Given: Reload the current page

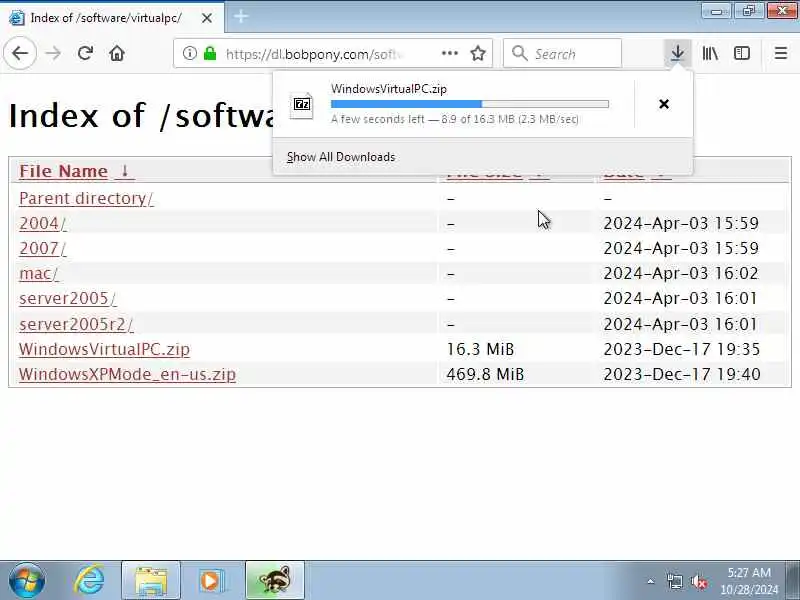Looking at the screenshot, I should 85,53.
